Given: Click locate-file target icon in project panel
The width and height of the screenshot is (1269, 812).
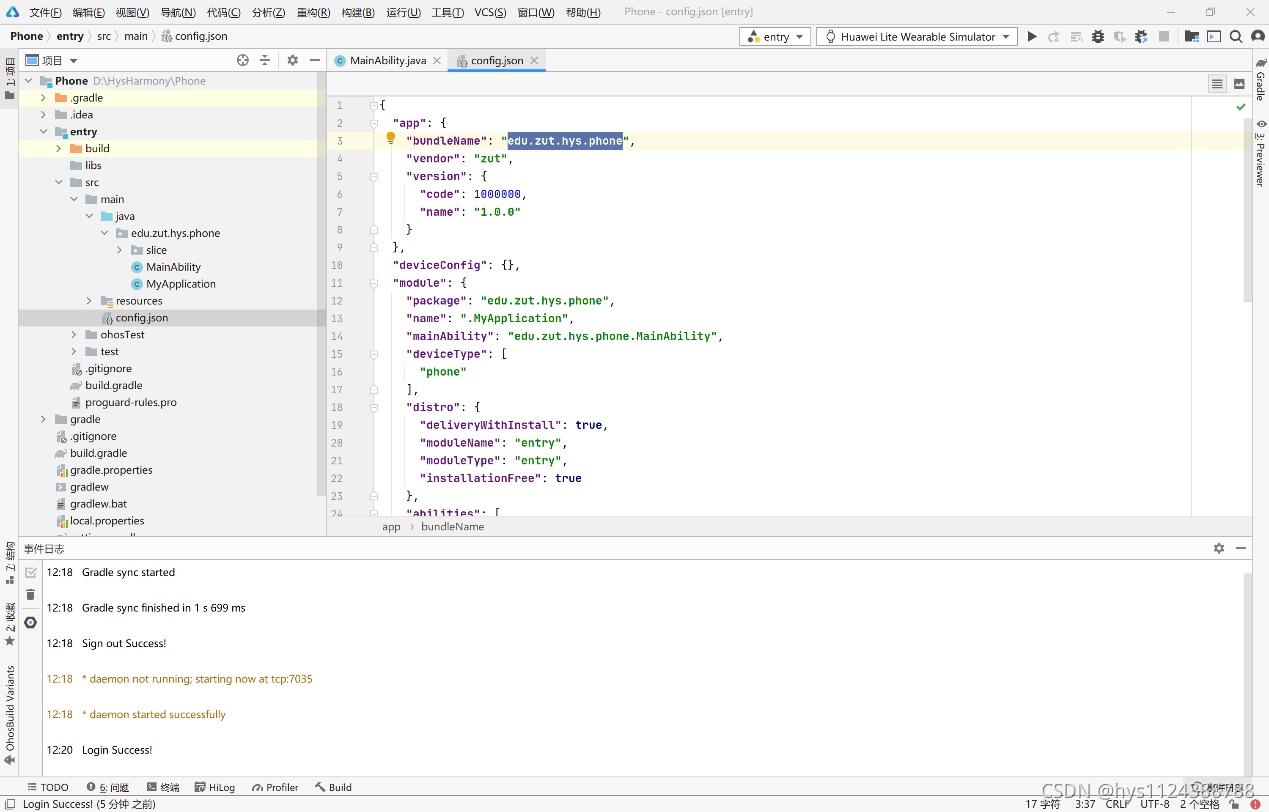Looking at the screenshot, I should click(x=243, y=60).
